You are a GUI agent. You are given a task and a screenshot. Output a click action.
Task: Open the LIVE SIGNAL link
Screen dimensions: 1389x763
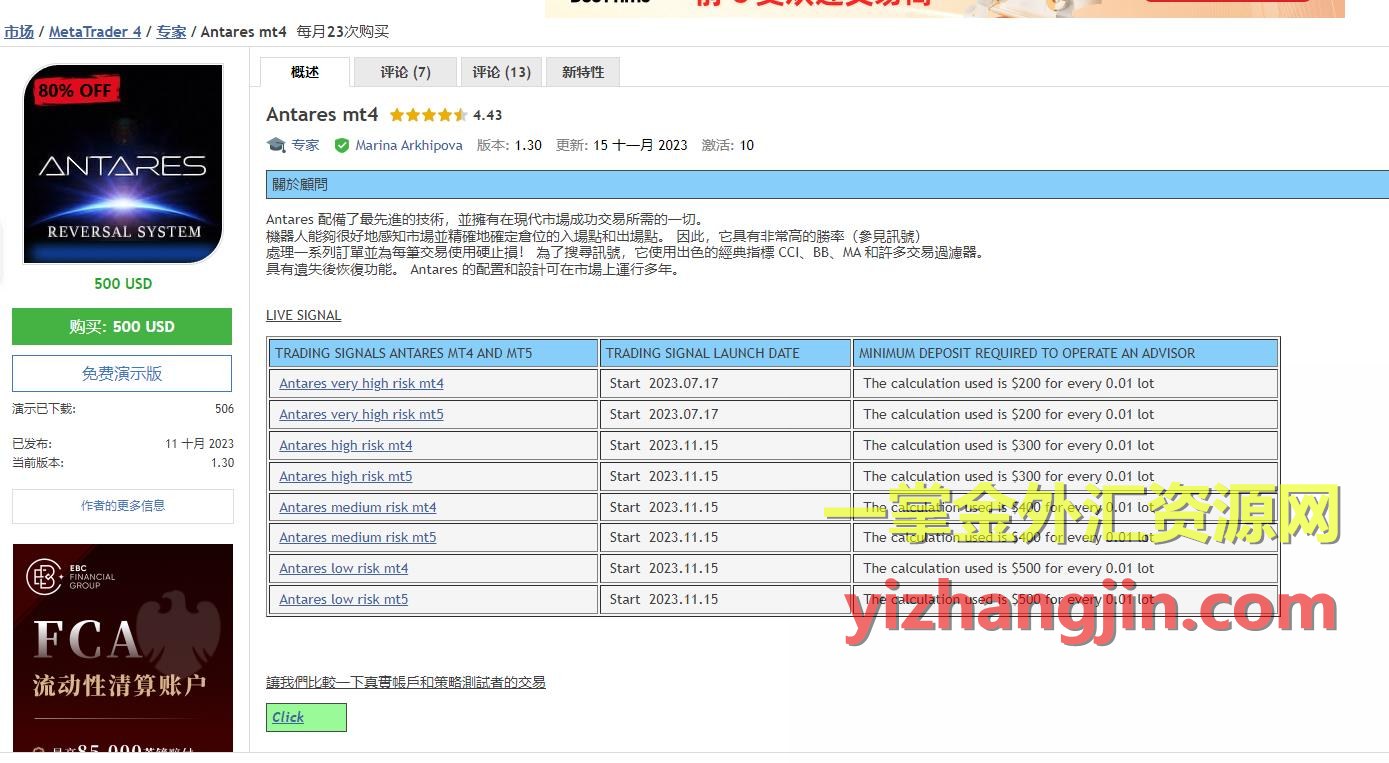click(x=304, y=315)
